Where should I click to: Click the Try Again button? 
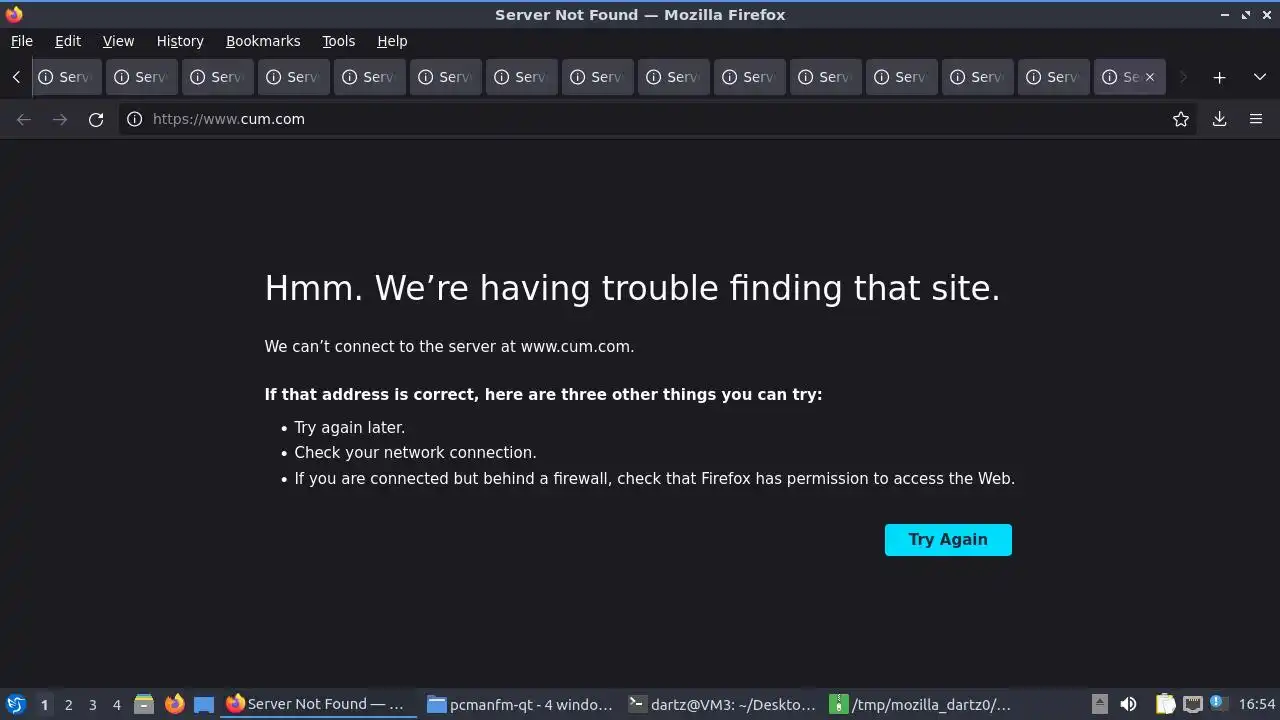(948, 540)
